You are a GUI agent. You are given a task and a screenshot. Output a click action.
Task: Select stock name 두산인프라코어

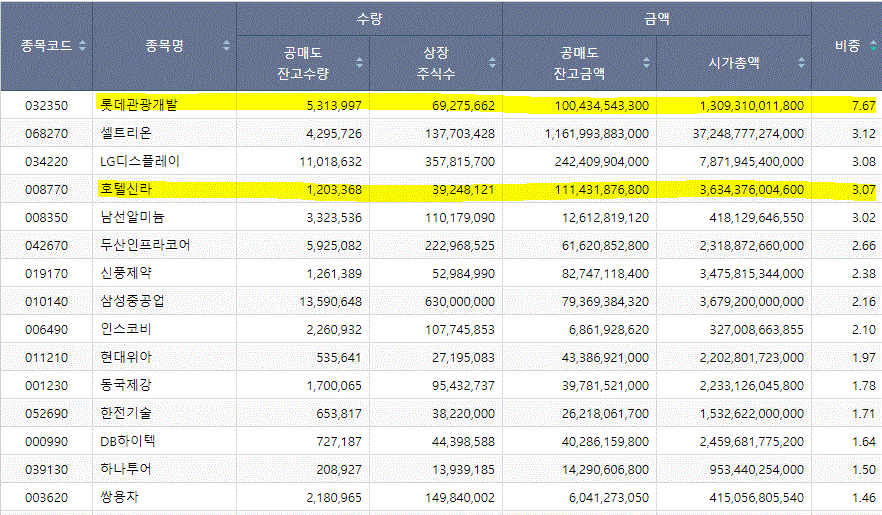145,245
